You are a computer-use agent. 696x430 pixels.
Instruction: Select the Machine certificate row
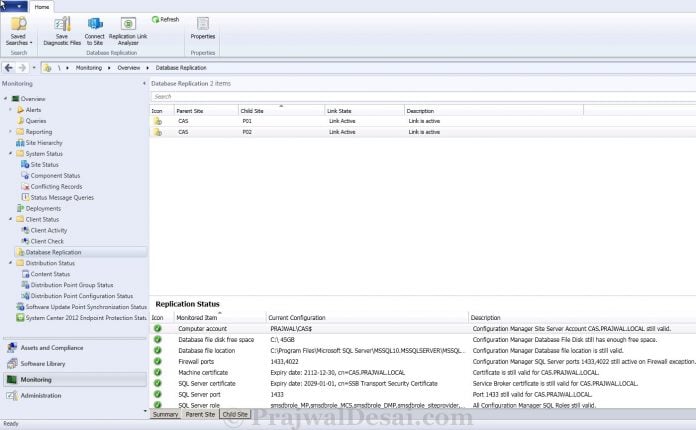[x=423, y=373]
